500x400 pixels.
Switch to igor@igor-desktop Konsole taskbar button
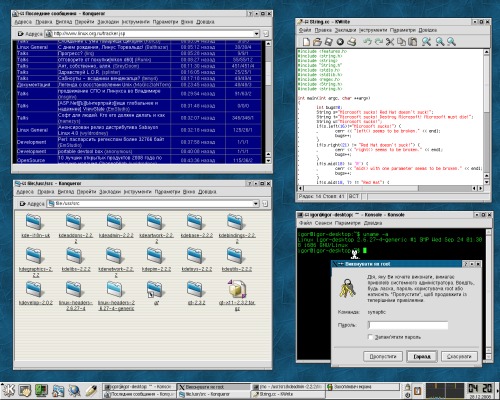click(x=139, y=387)
